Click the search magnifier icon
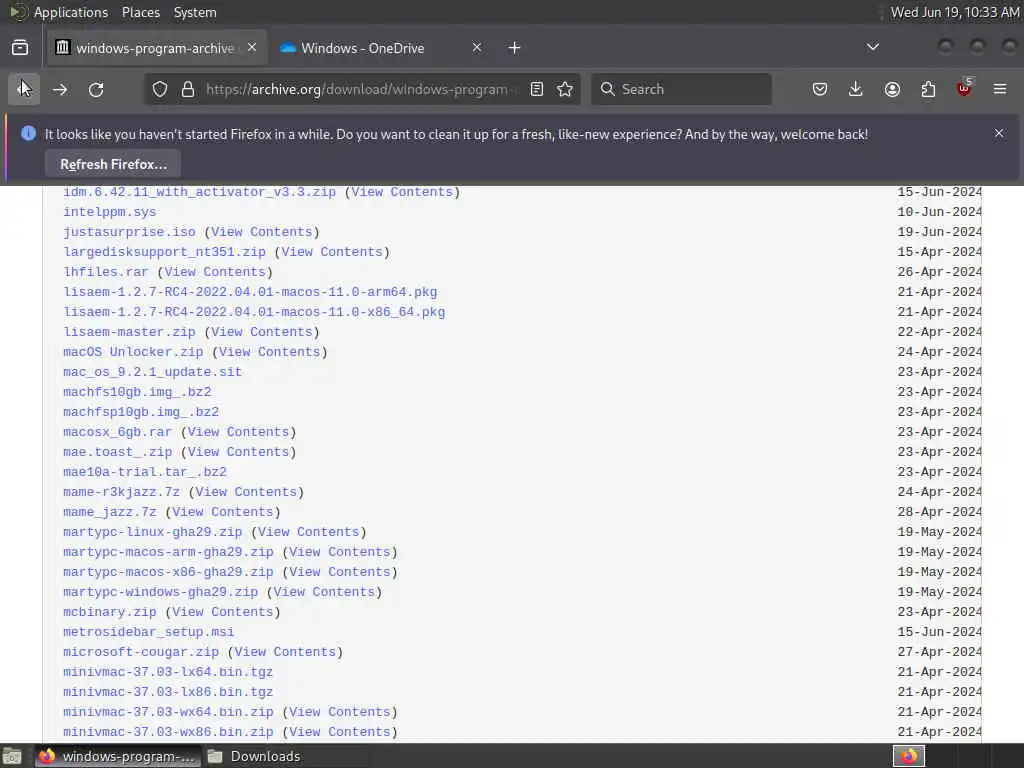1024x768 pixels. coord(607,89)
